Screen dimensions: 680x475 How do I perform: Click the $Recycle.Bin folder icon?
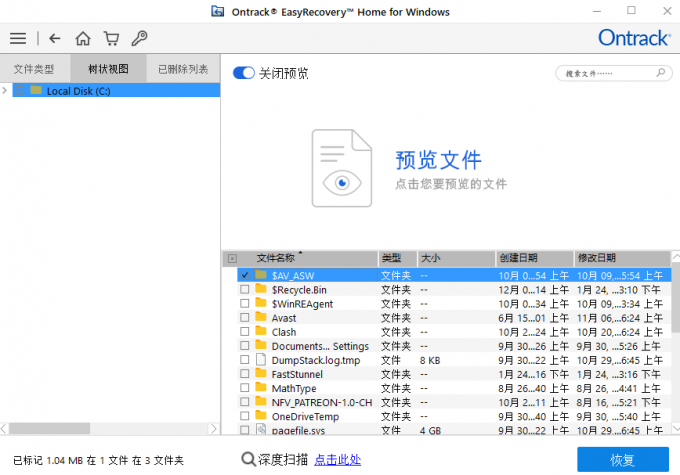tap(261, 289)
